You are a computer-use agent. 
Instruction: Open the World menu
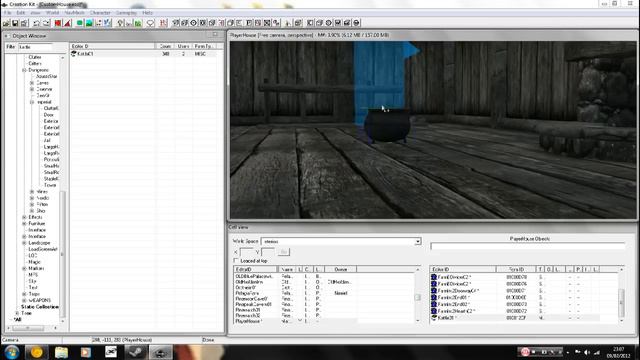pos(53,13)
